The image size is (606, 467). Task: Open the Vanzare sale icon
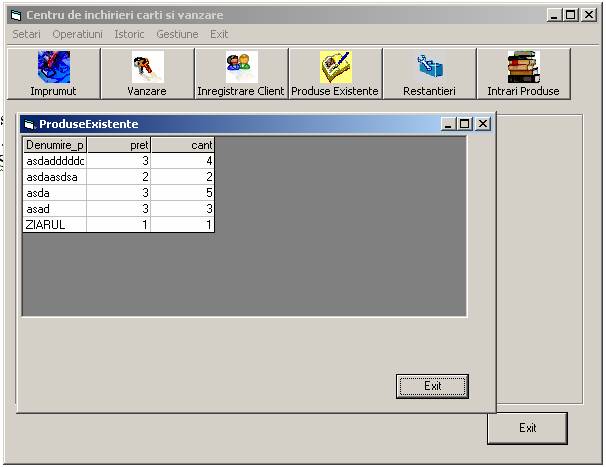click(x=147, y=68)
